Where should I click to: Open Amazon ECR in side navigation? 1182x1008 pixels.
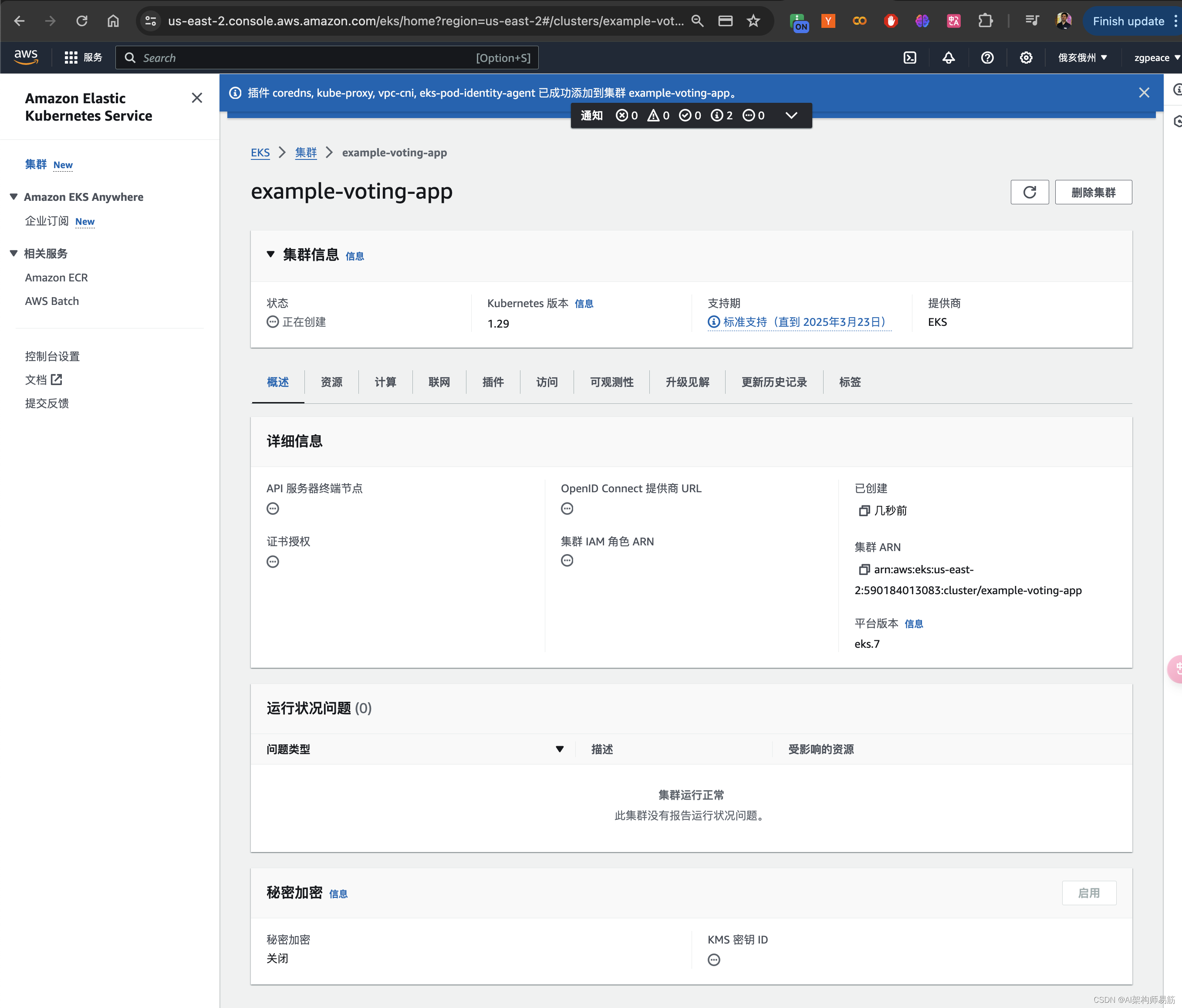pos(57,277)
